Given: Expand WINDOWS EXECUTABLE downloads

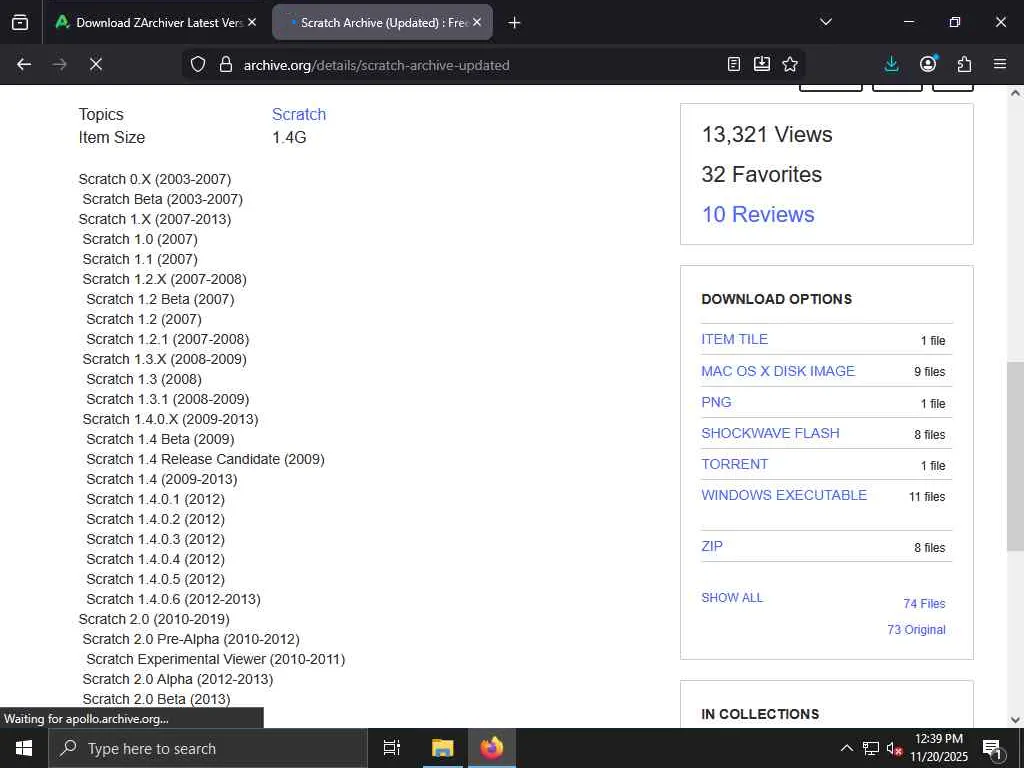Looking at the screenshot, I should (x=784, y=495).
